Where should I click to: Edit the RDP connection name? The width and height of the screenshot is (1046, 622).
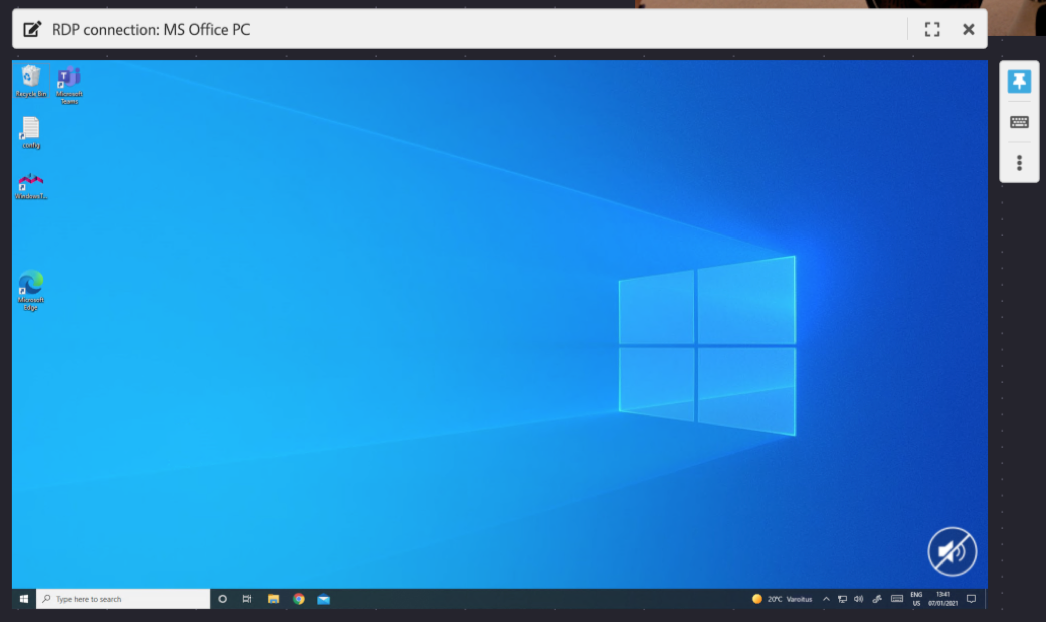pos(32,29)
